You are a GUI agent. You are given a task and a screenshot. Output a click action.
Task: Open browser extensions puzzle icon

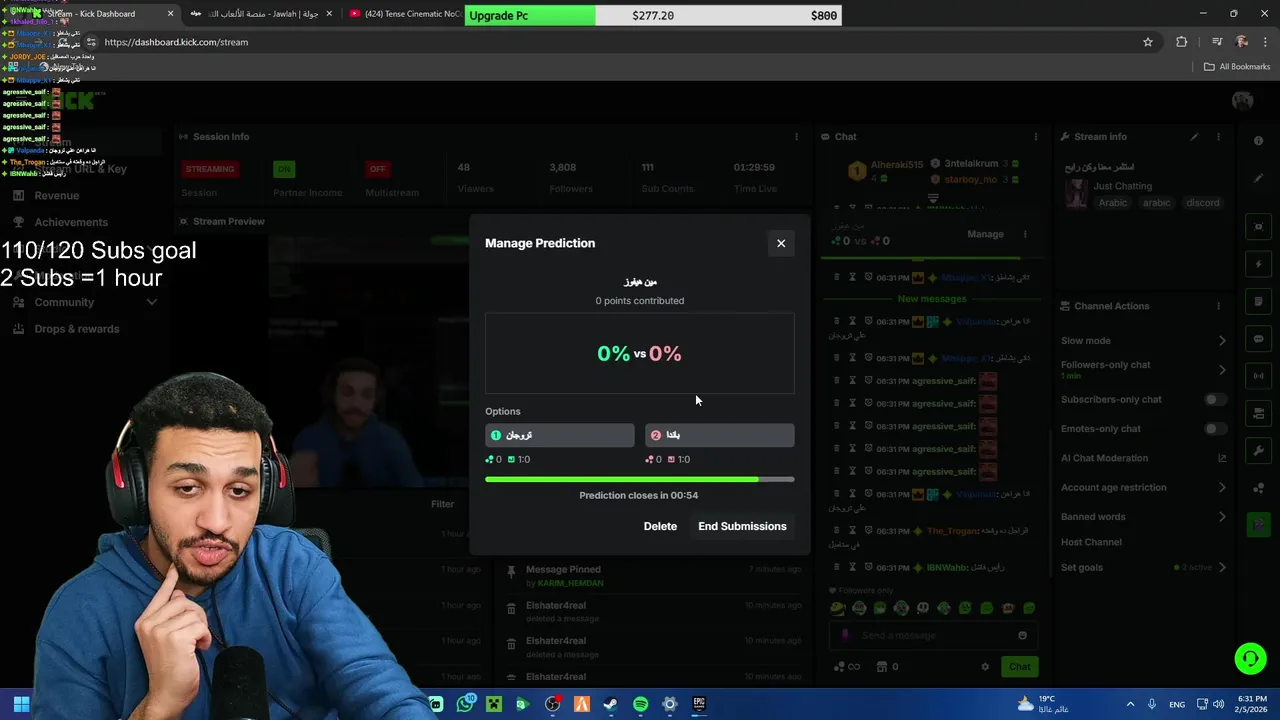point(1182,42)
